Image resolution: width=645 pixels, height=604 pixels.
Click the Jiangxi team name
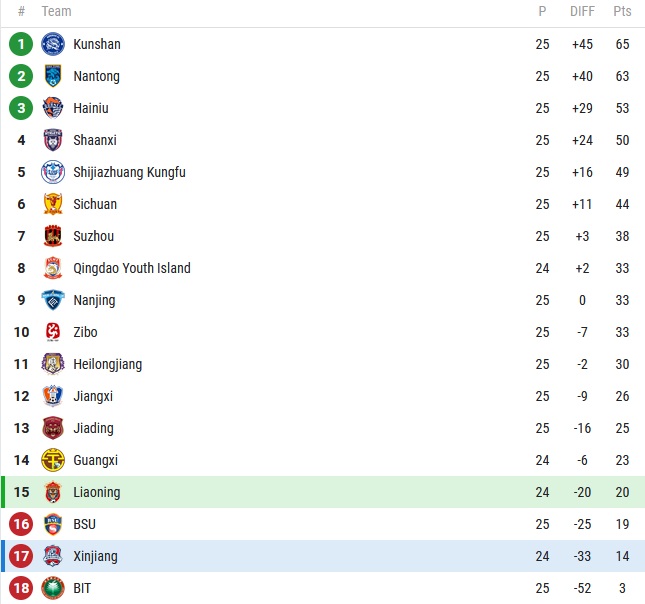coord(93,396)
